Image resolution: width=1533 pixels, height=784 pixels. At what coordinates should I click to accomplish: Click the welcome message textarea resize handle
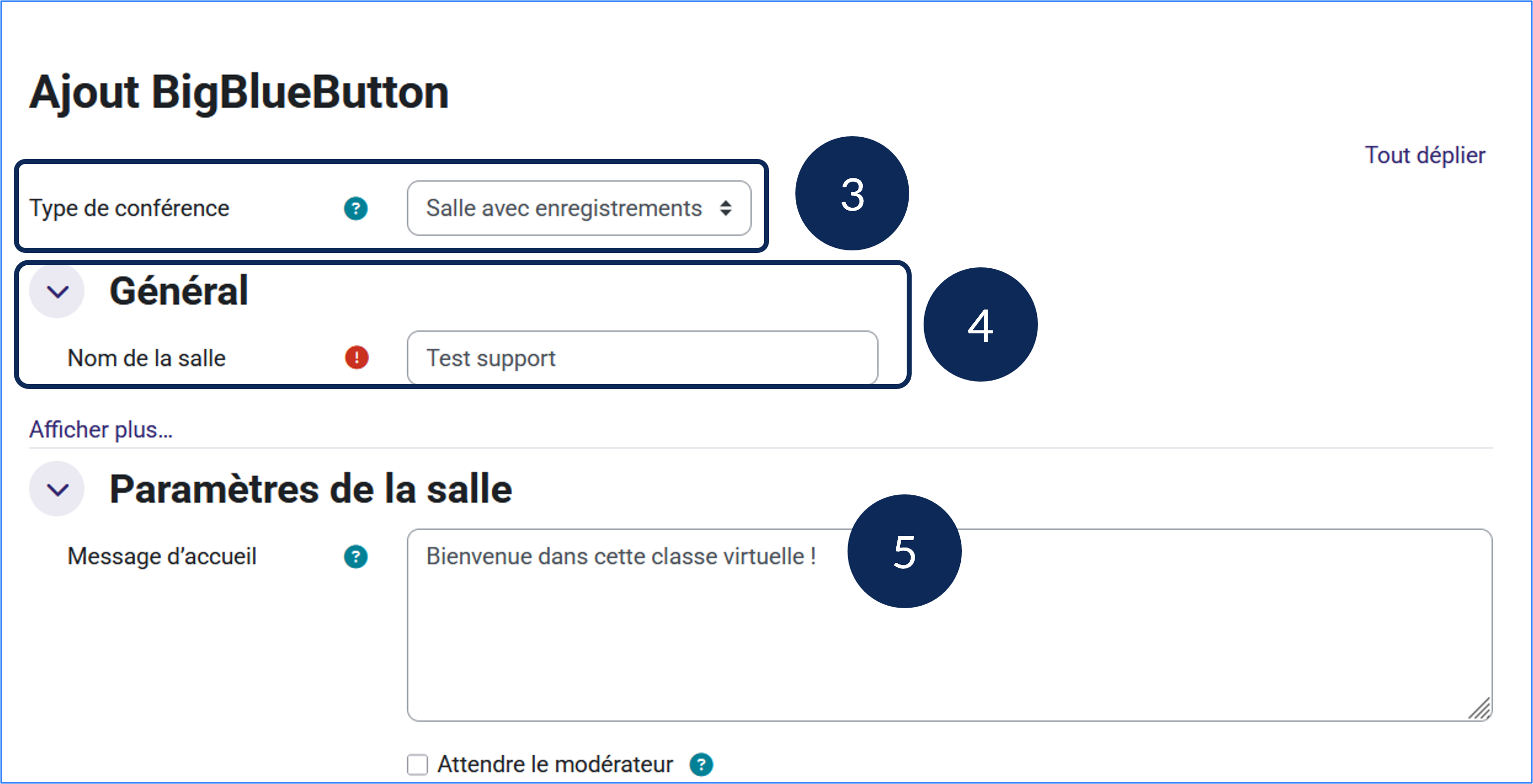1480,709
